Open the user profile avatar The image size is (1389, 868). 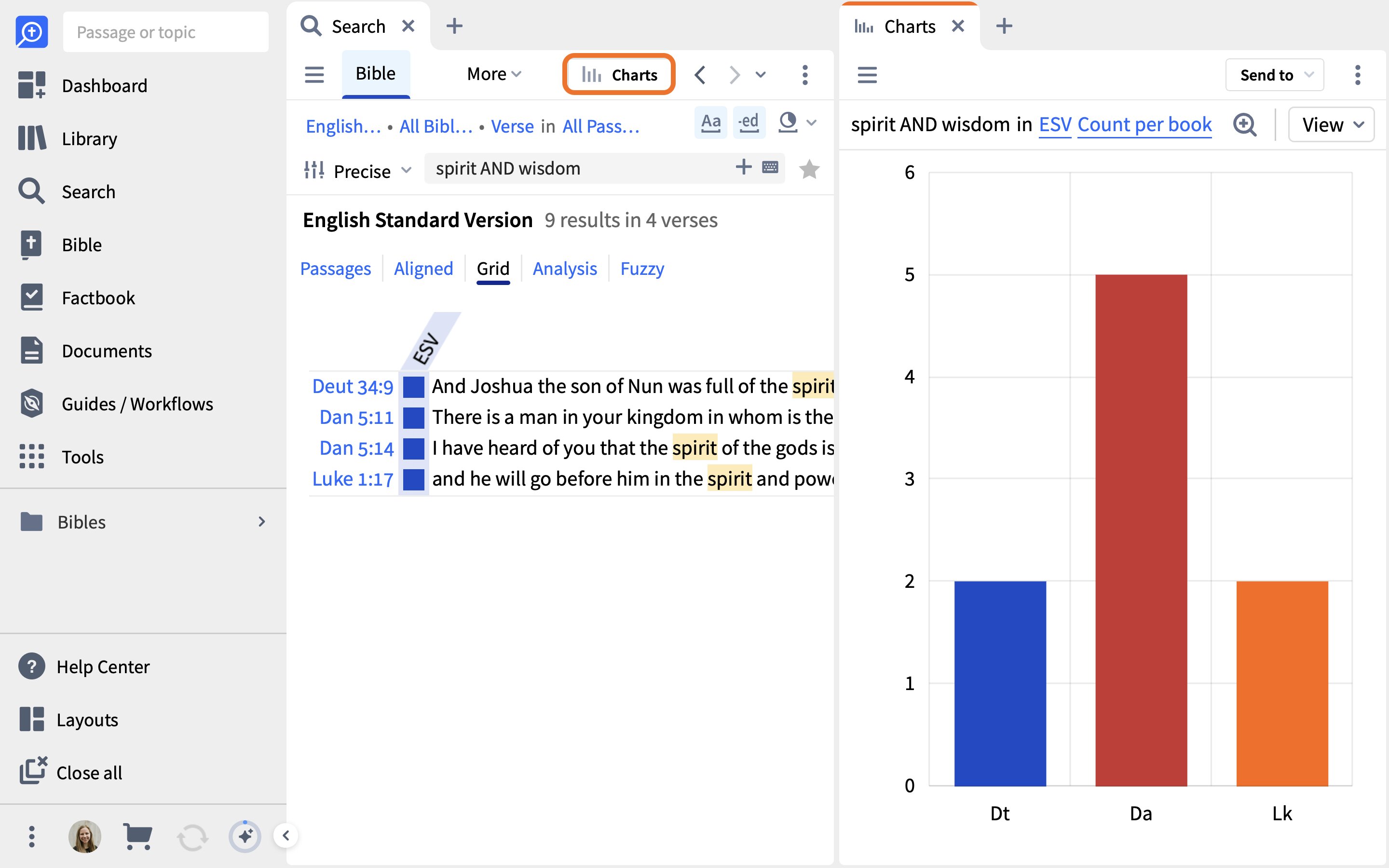coord(84,837)
